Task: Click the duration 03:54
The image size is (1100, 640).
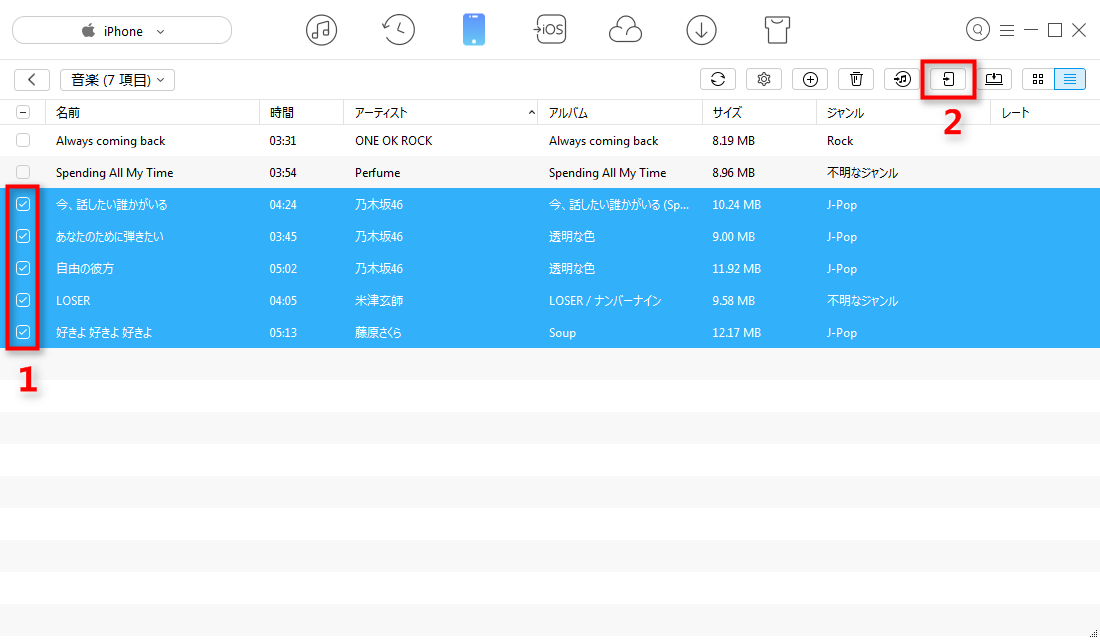Action: (x=283, y=173)
